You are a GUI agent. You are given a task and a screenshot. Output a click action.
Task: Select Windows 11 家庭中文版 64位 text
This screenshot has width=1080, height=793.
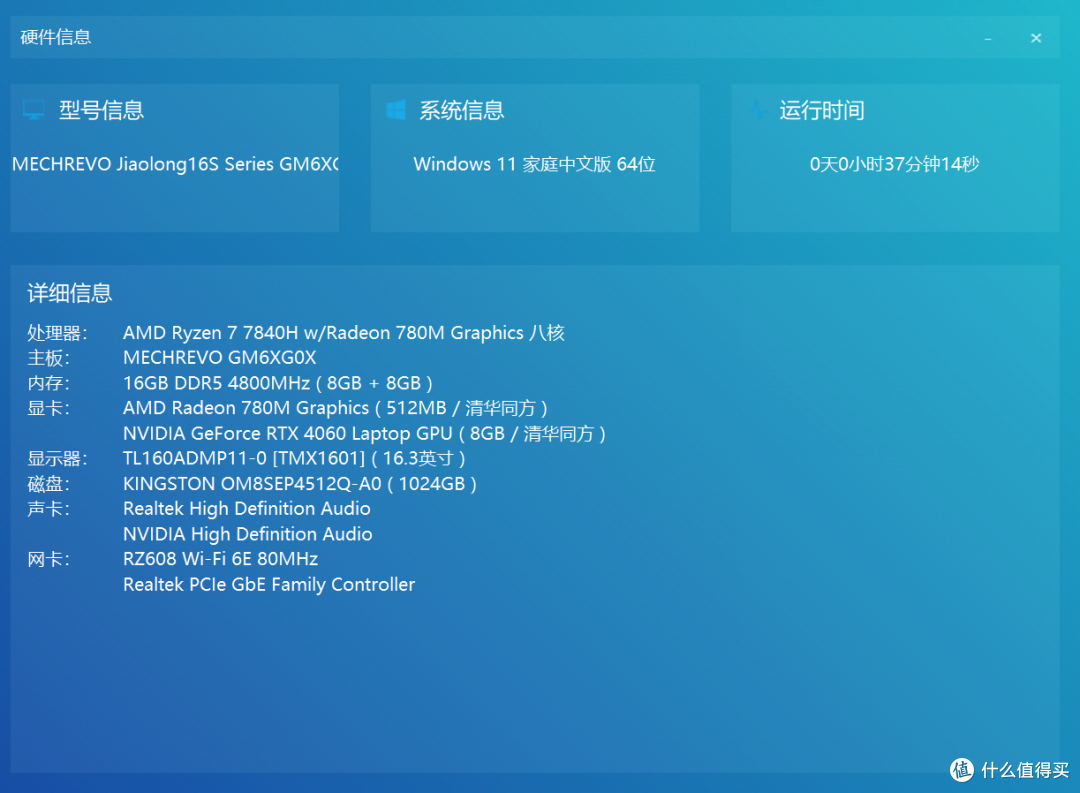pos(534,164)
